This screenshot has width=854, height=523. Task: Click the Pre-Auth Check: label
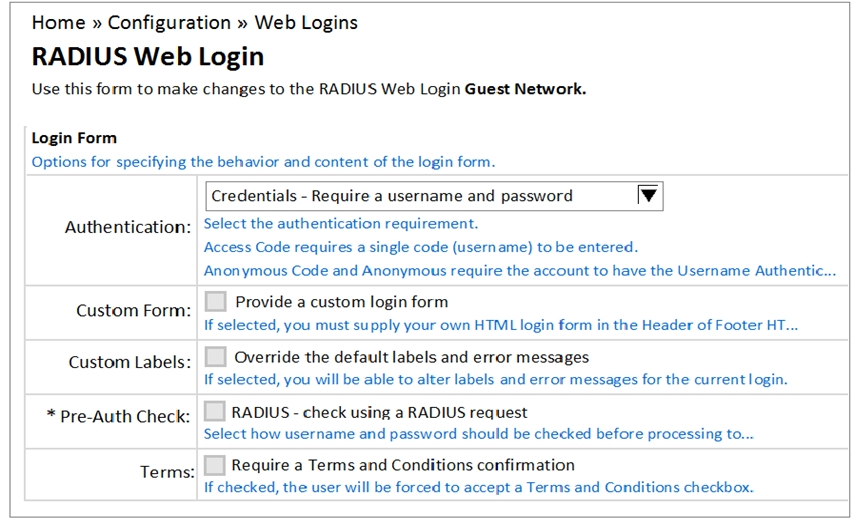coord(118,416)
